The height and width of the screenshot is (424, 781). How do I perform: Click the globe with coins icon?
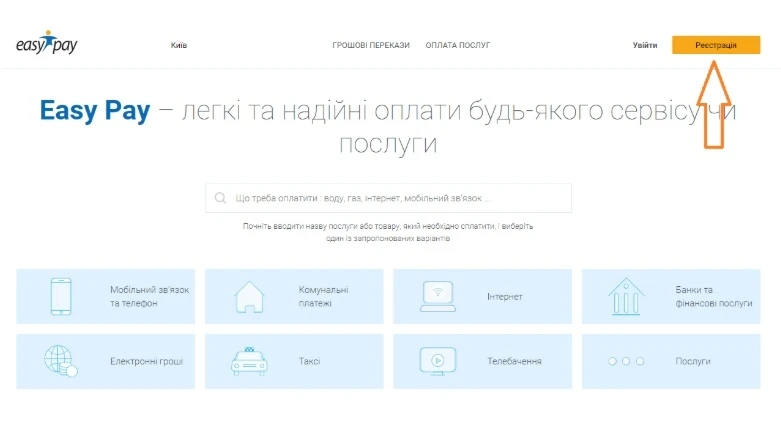coord(61,361)
